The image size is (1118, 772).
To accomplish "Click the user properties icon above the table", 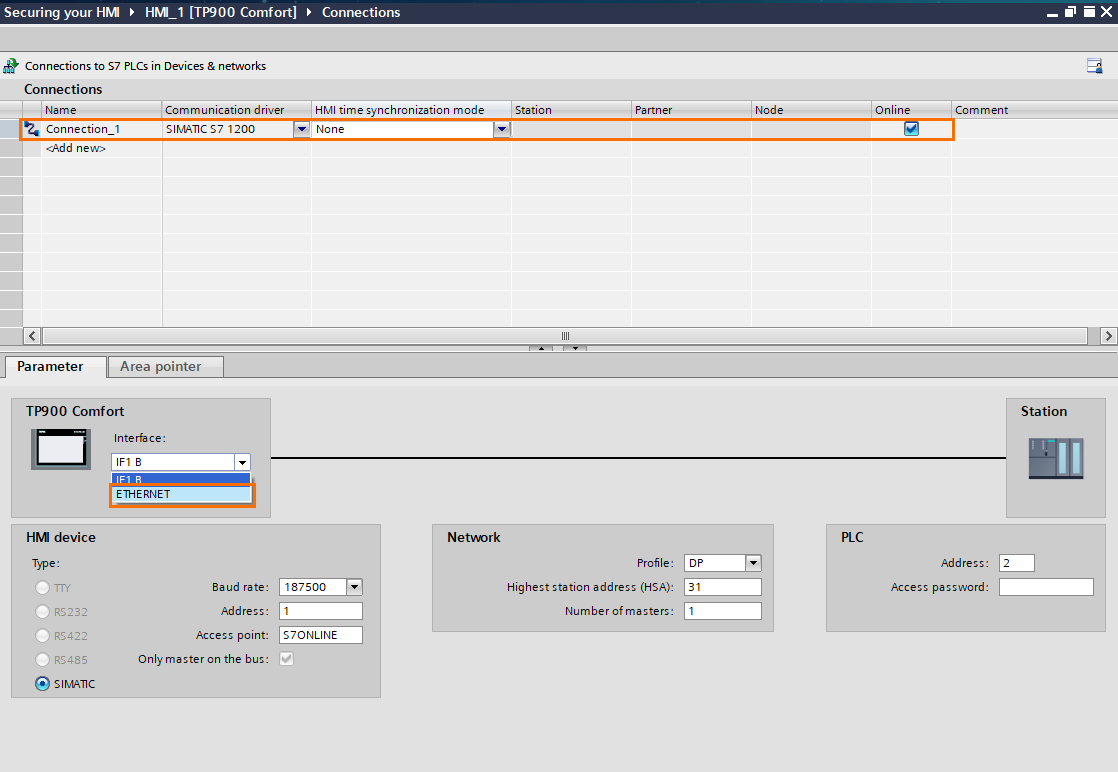I will click(1094, 65).
